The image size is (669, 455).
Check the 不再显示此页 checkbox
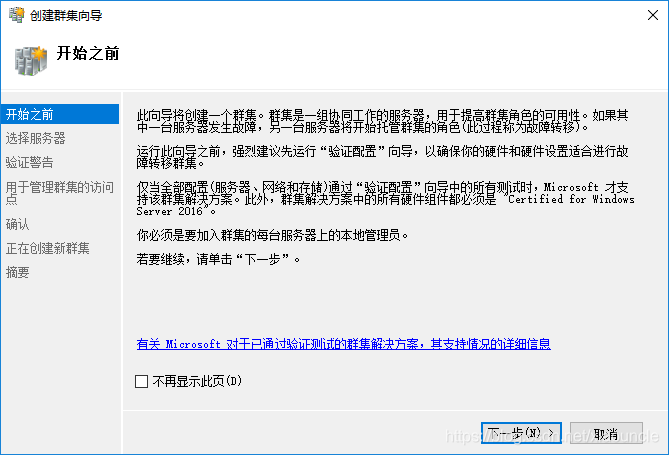141,381
